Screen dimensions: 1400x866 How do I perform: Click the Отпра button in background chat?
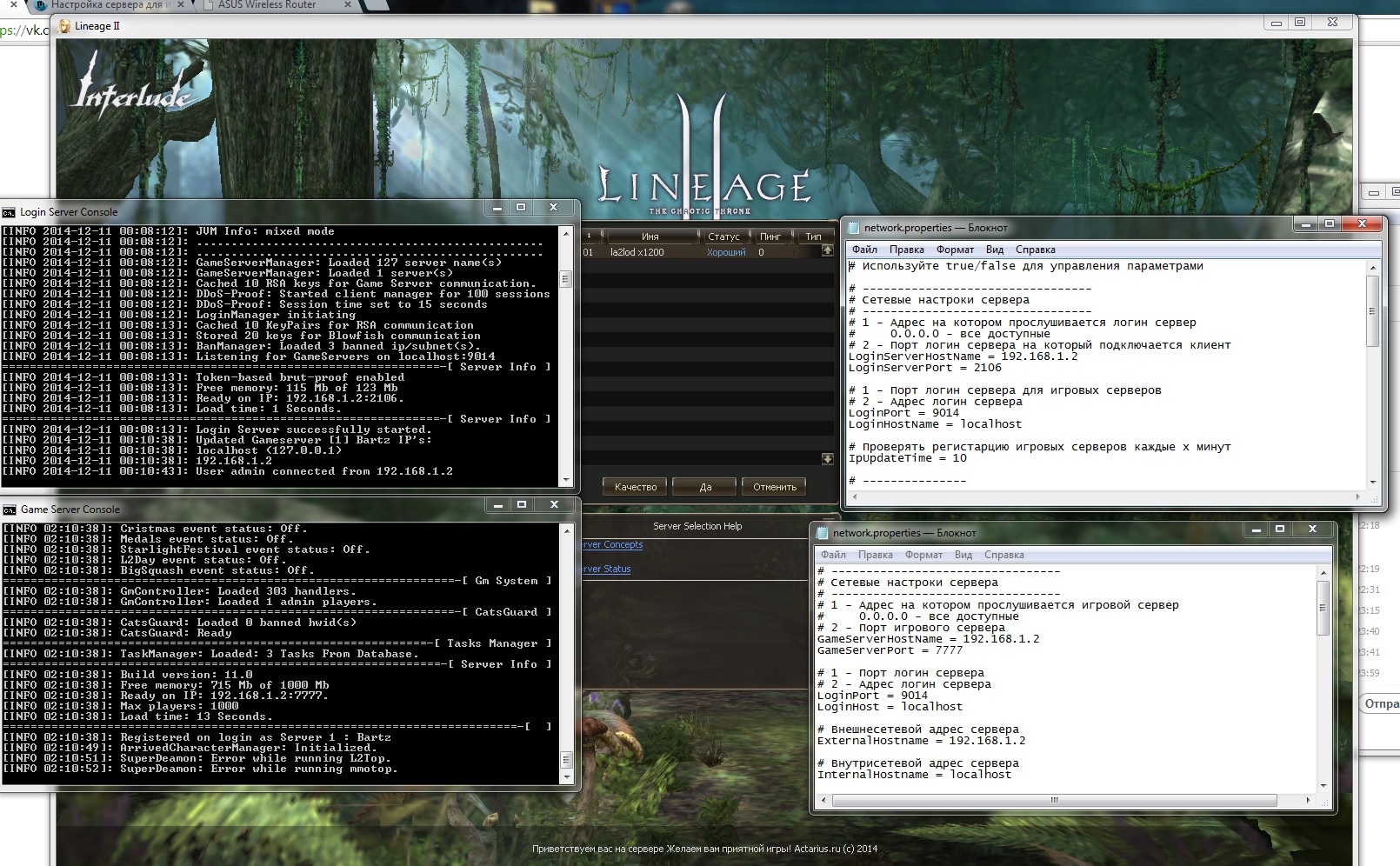coord(1380,704)
